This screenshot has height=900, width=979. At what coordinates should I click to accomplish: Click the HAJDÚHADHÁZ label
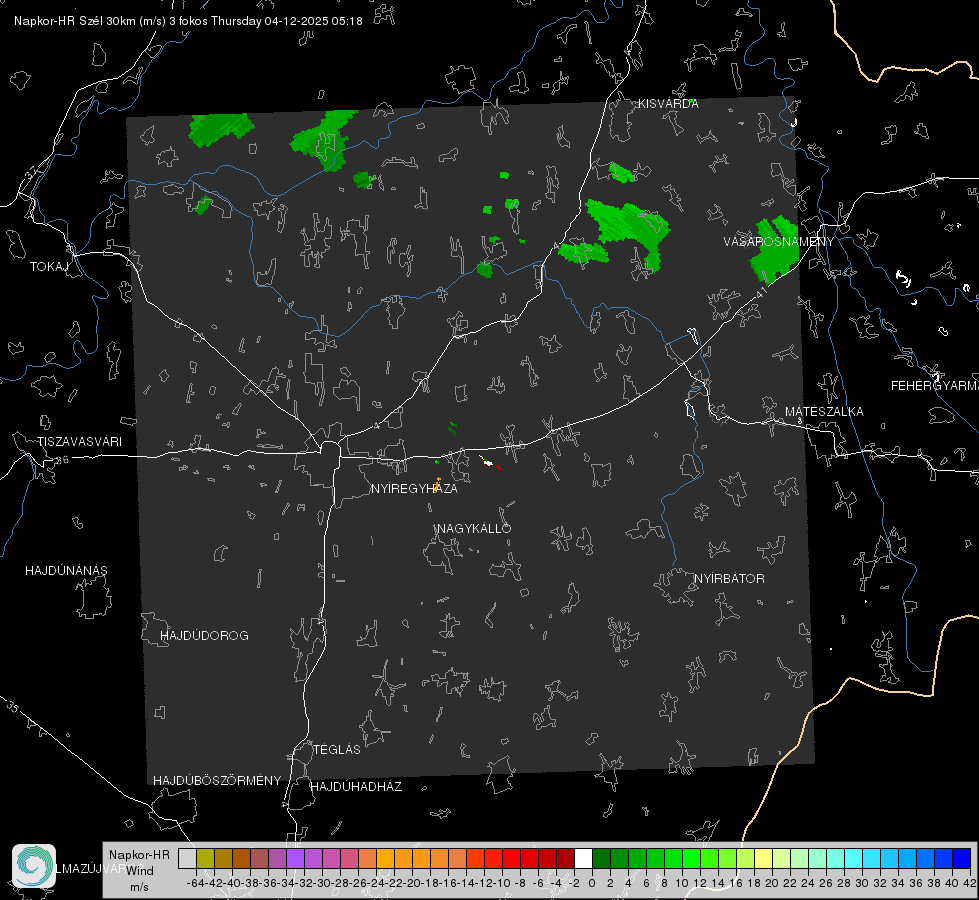click(x=356, y=786)
